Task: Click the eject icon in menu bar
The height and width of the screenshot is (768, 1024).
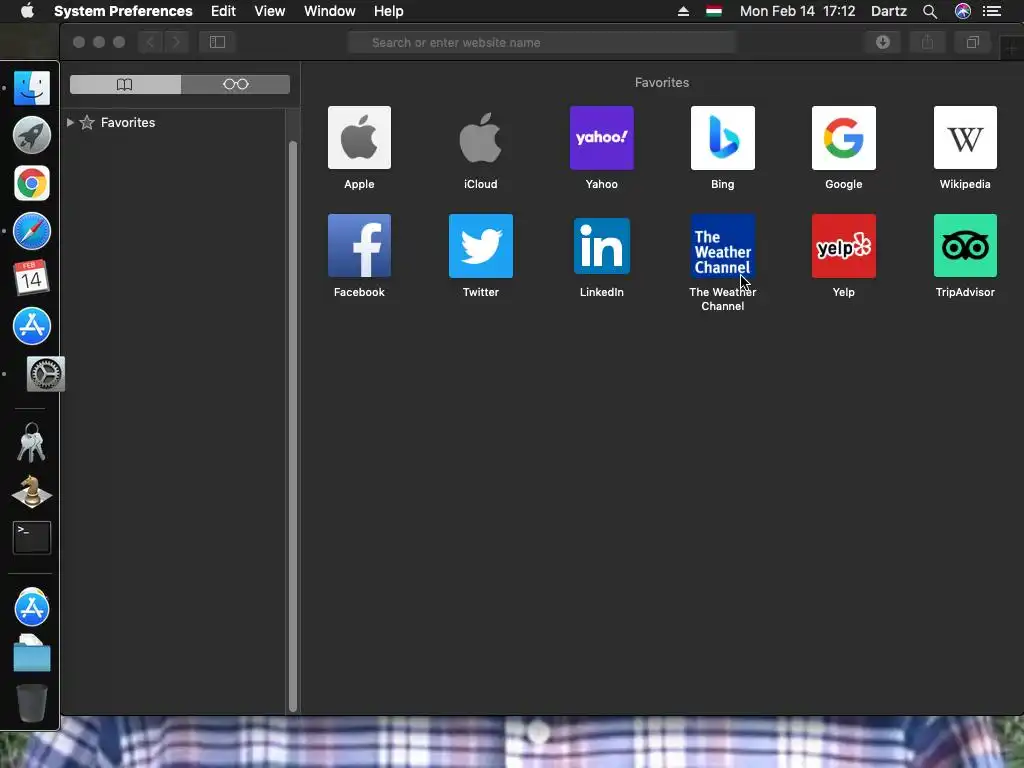Action: pyautogui.click(x=683, y=11)
